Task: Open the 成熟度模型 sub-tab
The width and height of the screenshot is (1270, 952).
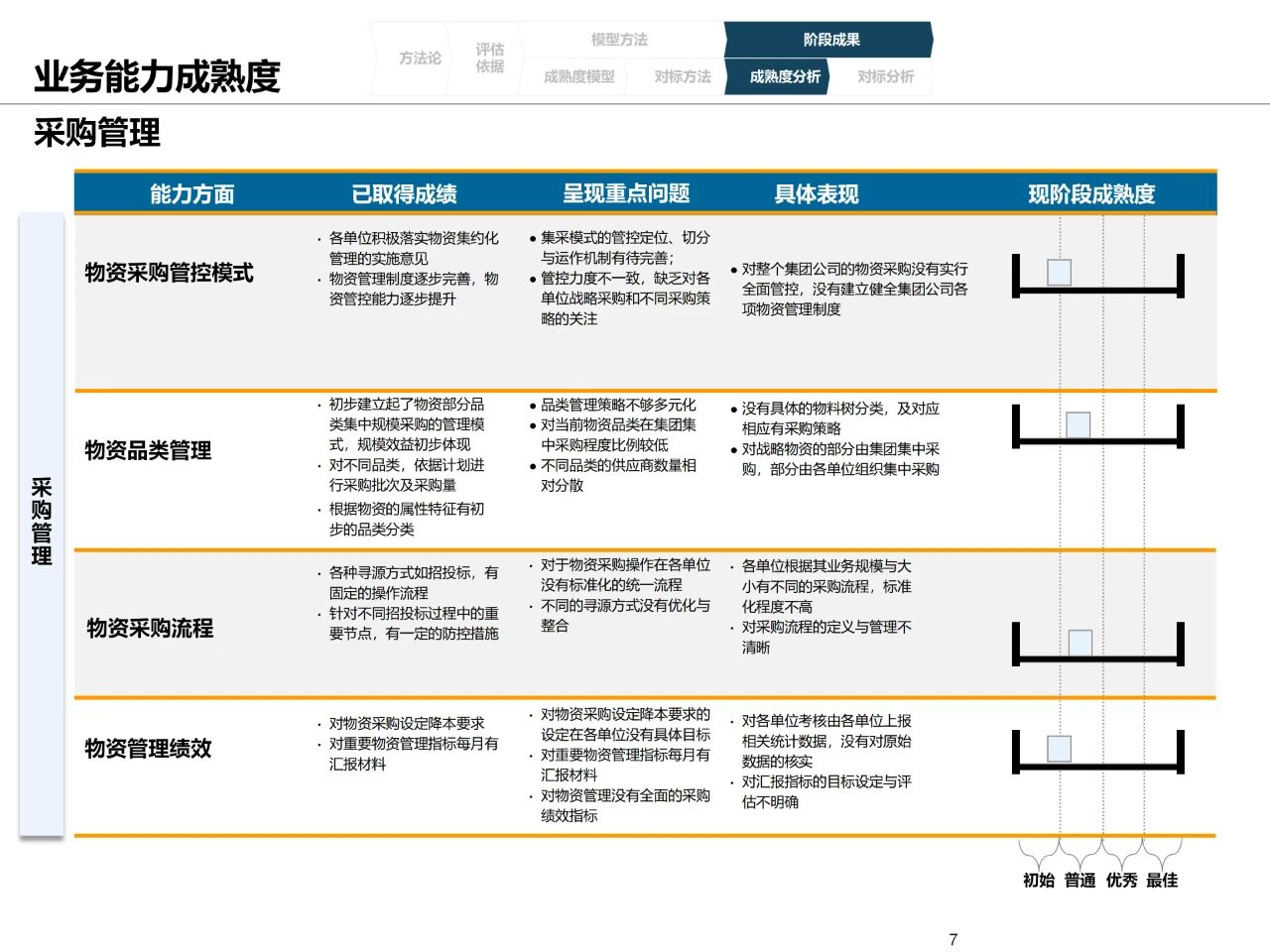Action: click(578, 76)
